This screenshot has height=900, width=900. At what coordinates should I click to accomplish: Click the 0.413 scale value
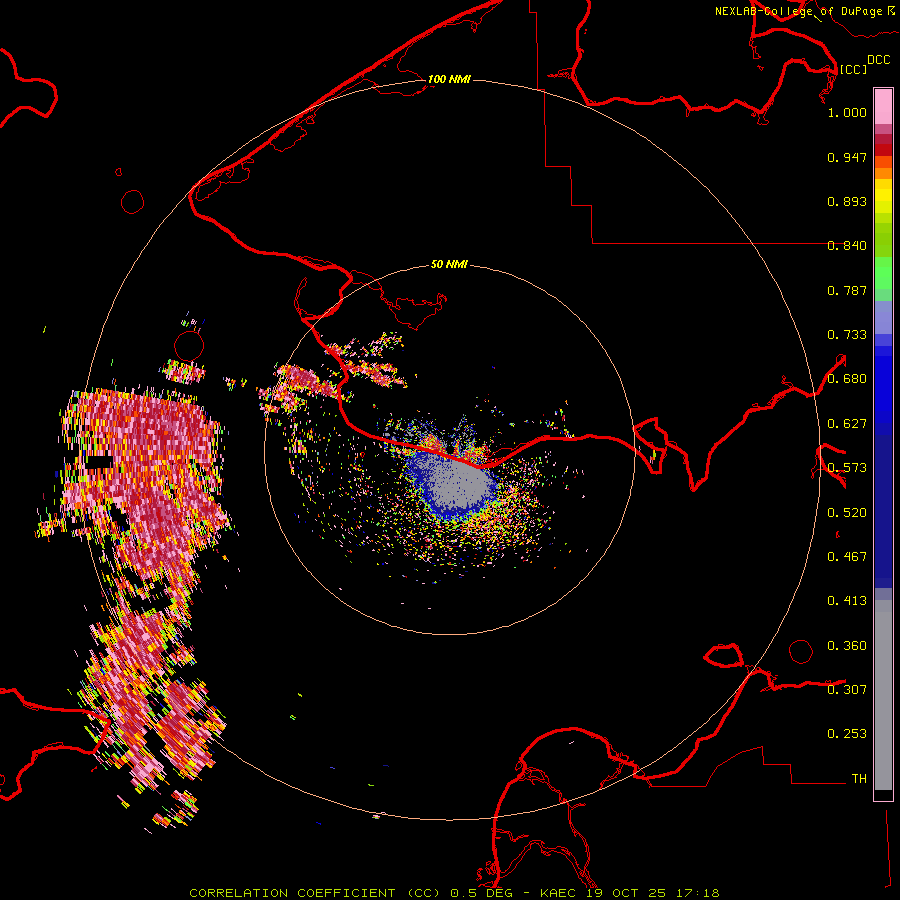(x=847, y=601)
